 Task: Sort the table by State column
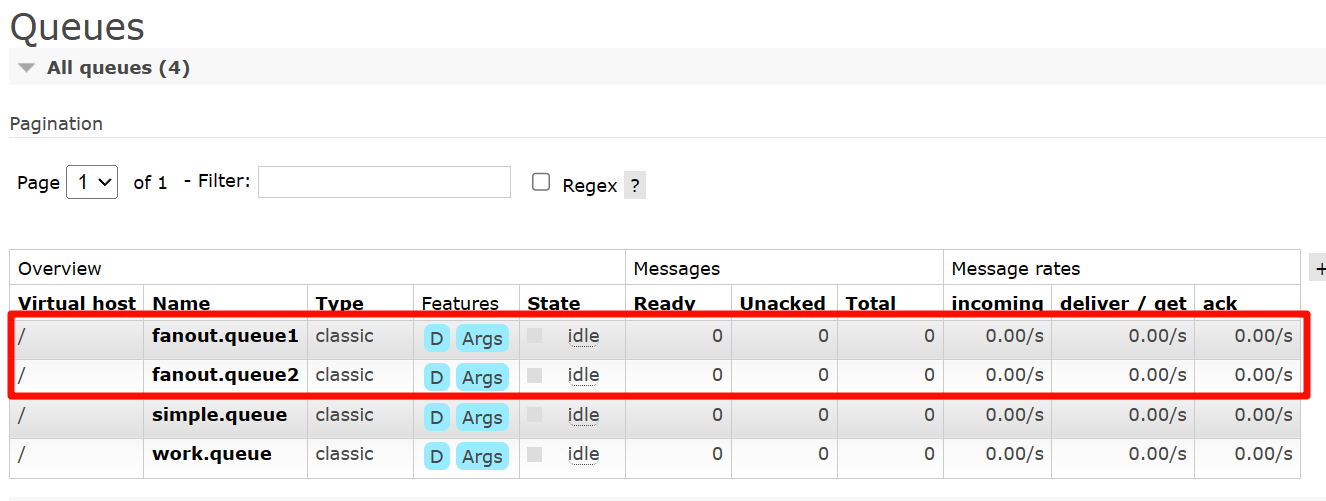pos(553,303)
